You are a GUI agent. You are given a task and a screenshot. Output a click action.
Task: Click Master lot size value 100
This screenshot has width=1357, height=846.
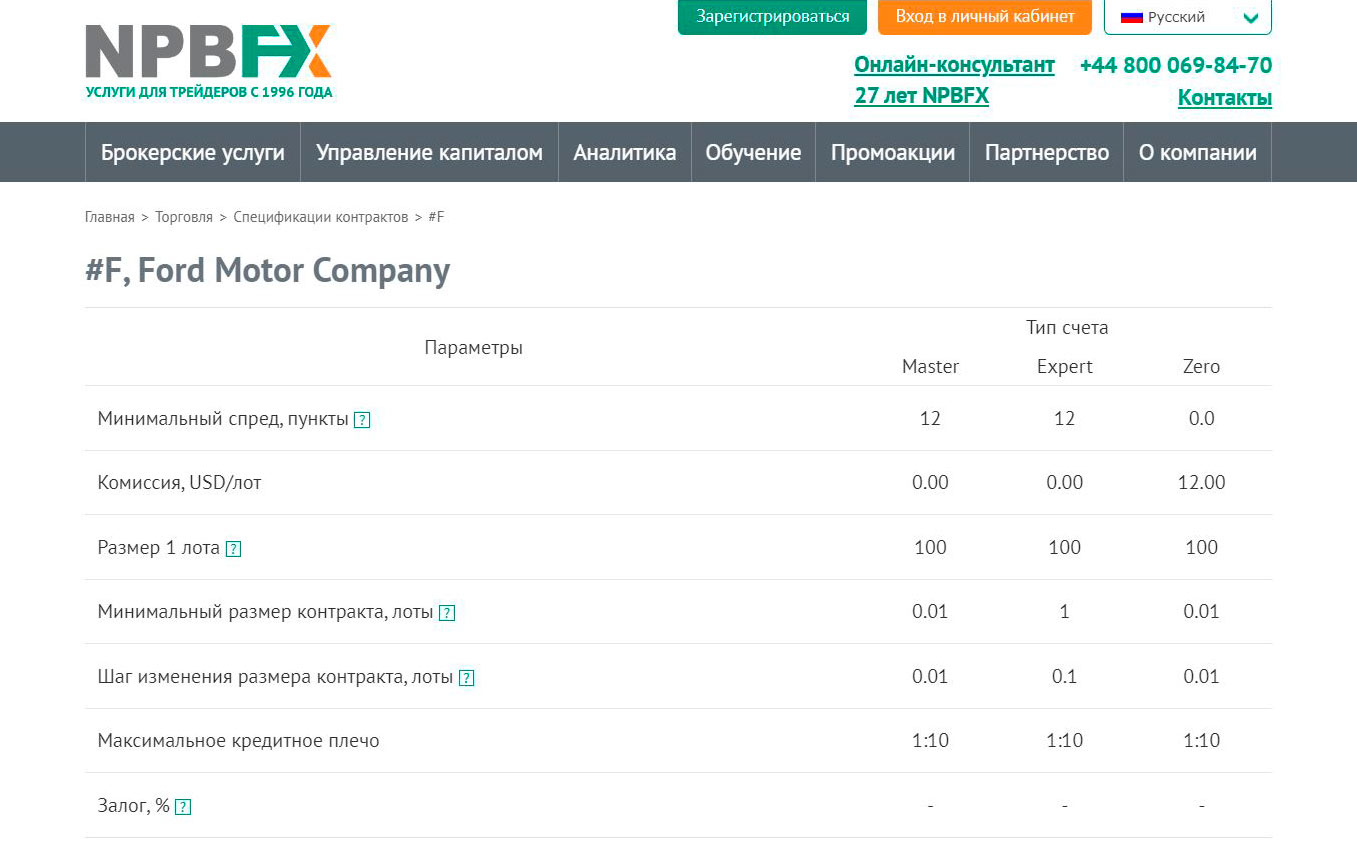point(930,548)
